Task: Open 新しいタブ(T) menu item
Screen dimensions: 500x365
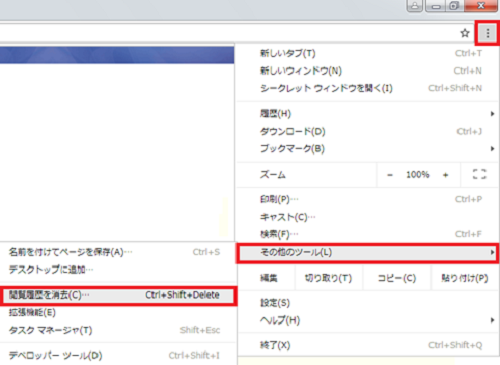Action: click(x=367, y=53)
